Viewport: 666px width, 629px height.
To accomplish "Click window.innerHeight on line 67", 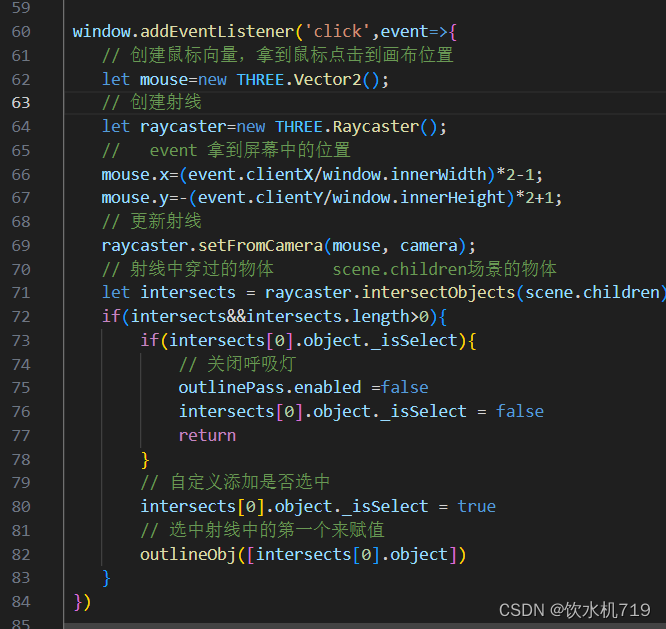I will (419, 197).
